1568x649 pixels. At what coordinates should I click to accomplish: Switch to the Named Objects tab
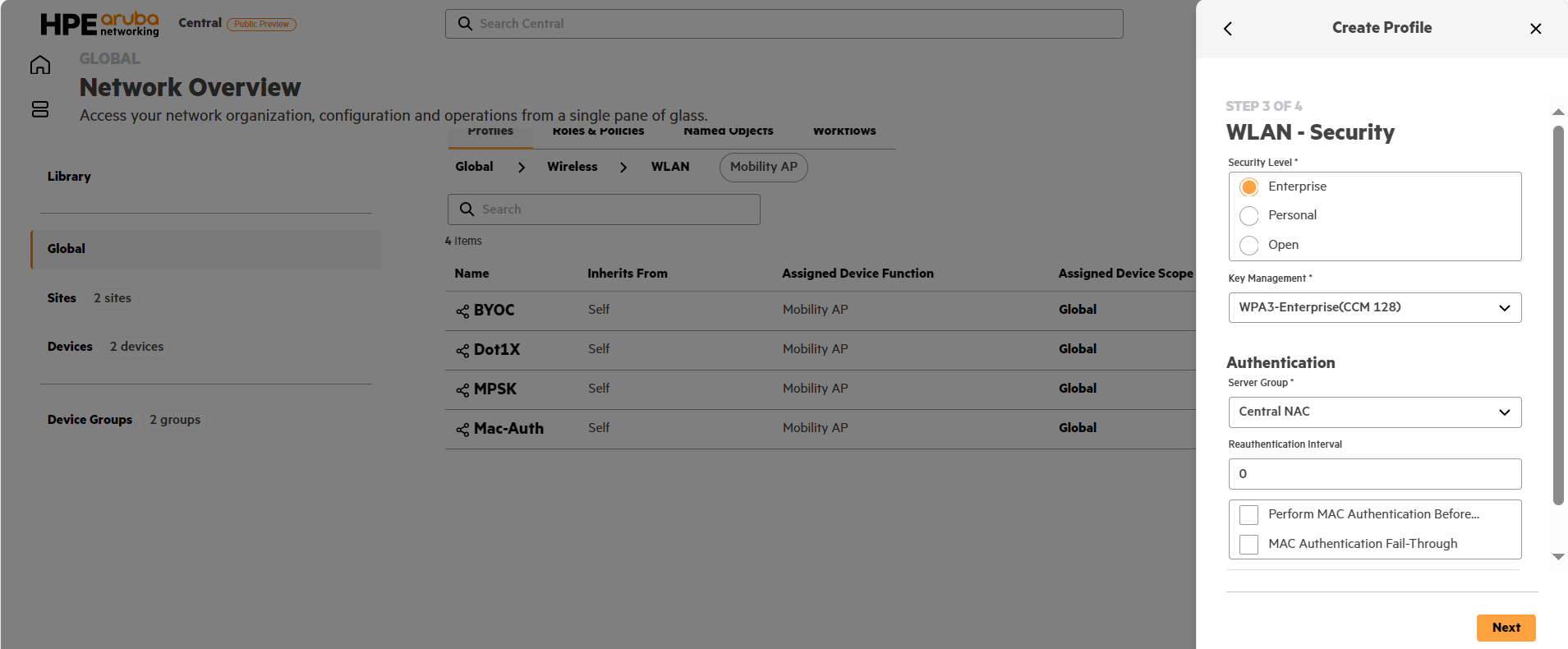click(x=729, y=131)
